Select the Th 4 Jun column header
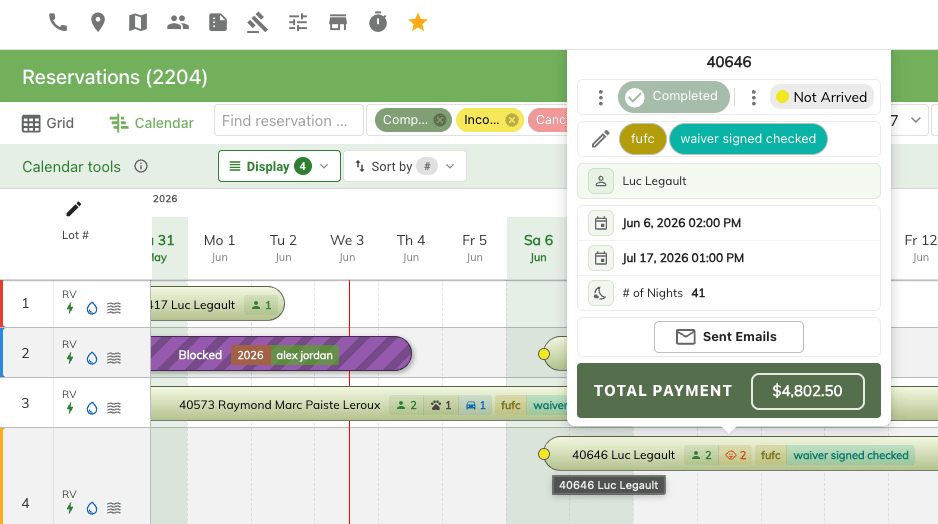This screenshot has width=938, height=524. 411,248
